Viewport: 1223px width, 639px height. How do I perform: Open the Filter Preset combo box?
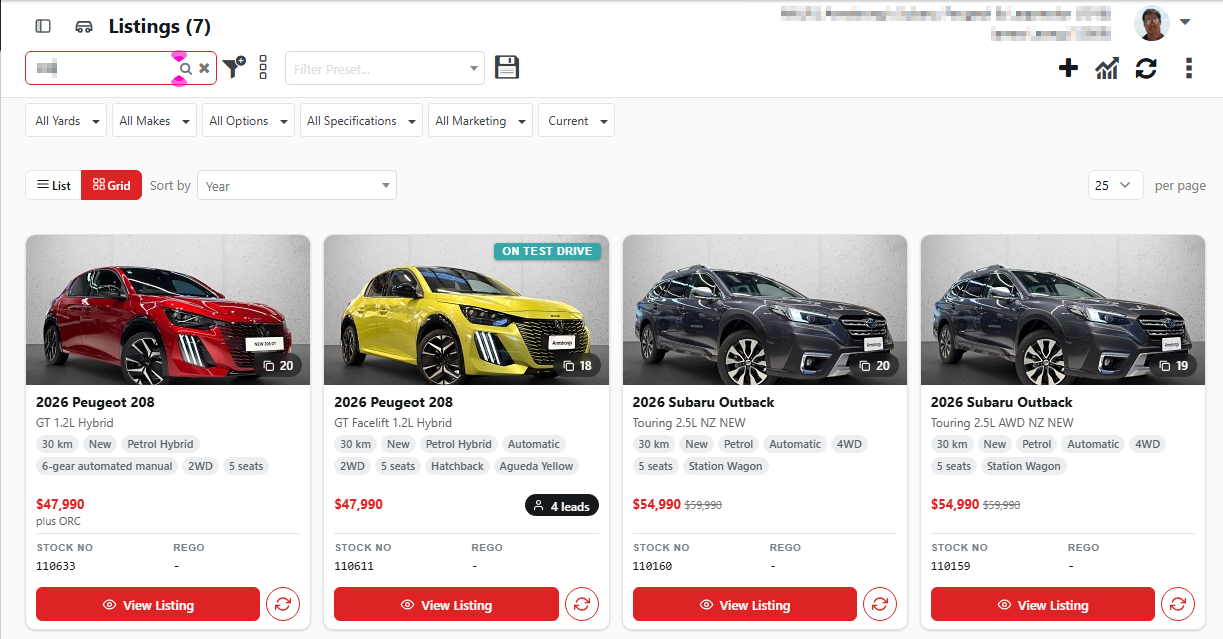pos(385,68)
